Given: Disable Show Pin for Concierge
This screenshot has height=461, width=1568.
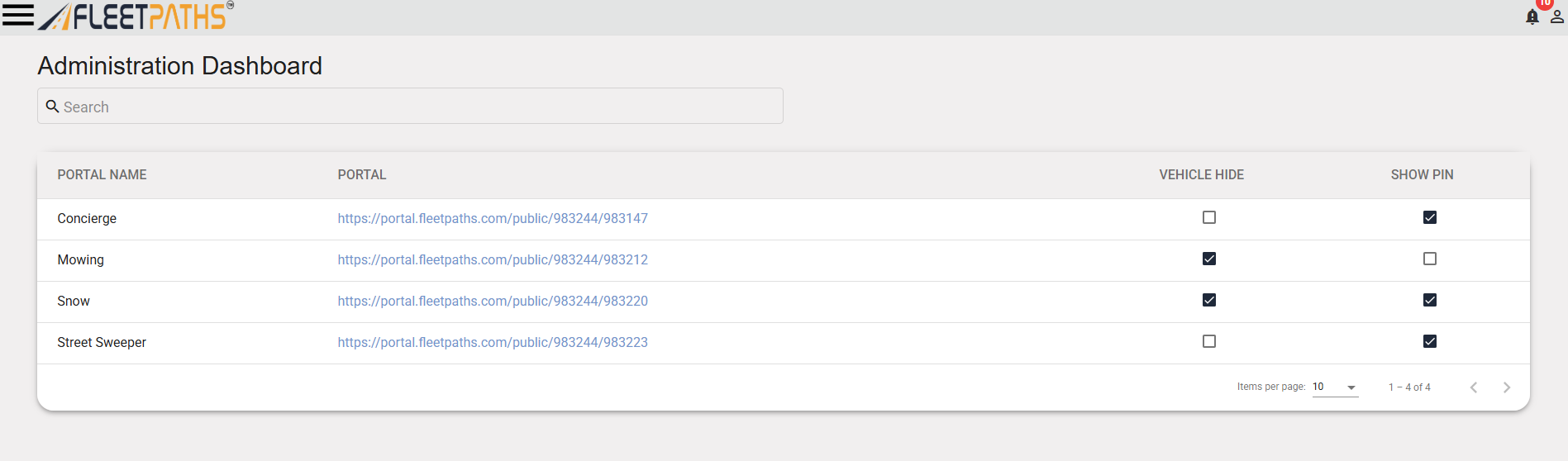Looking at the screenshot, I should coord(1429,217).
